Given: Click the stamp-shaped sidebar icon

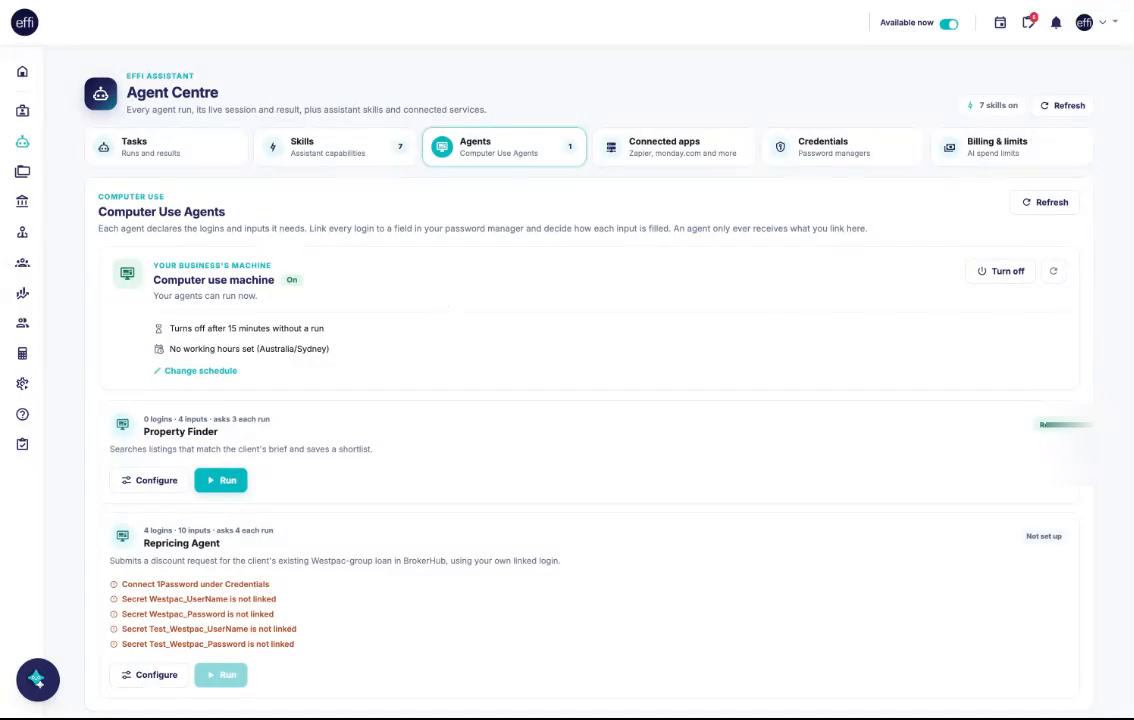Looking at the screenshot, I should point(22,232).
